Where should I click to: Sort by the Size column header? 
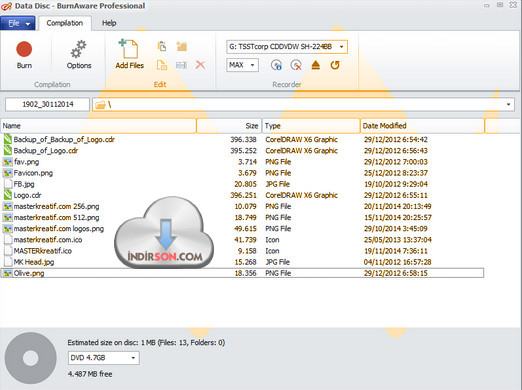pyautogui.click(x=229, y=126)
